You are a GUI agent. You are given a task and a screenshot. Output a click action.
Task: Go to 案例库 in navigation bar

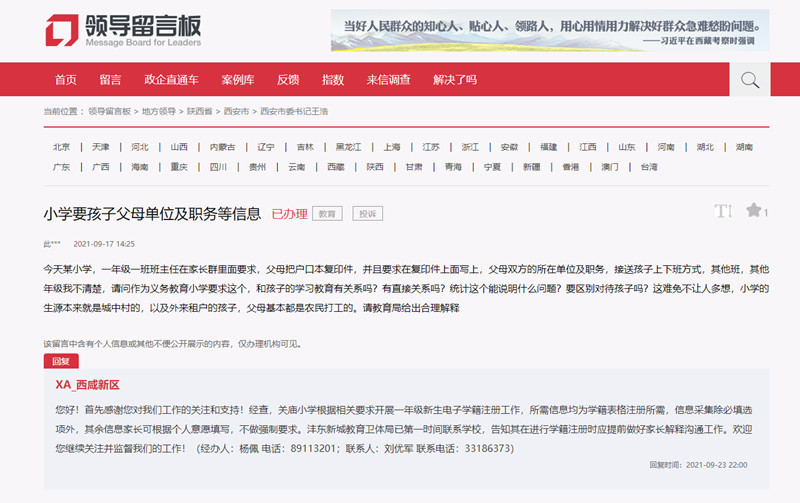[x=238, y=80]
